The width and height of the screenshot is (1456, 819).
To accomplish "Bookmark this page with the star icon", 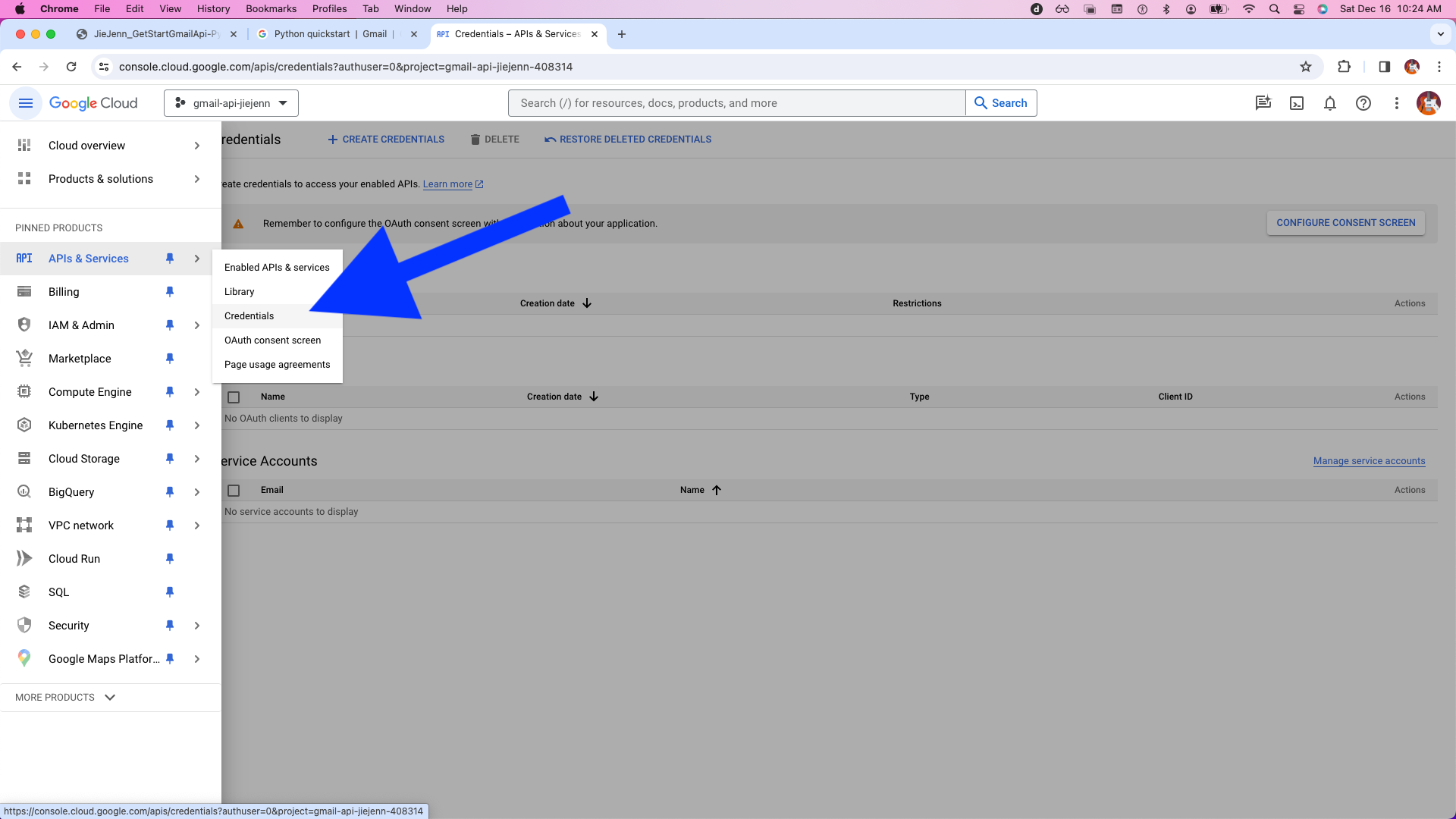I will coord(1306,67).
